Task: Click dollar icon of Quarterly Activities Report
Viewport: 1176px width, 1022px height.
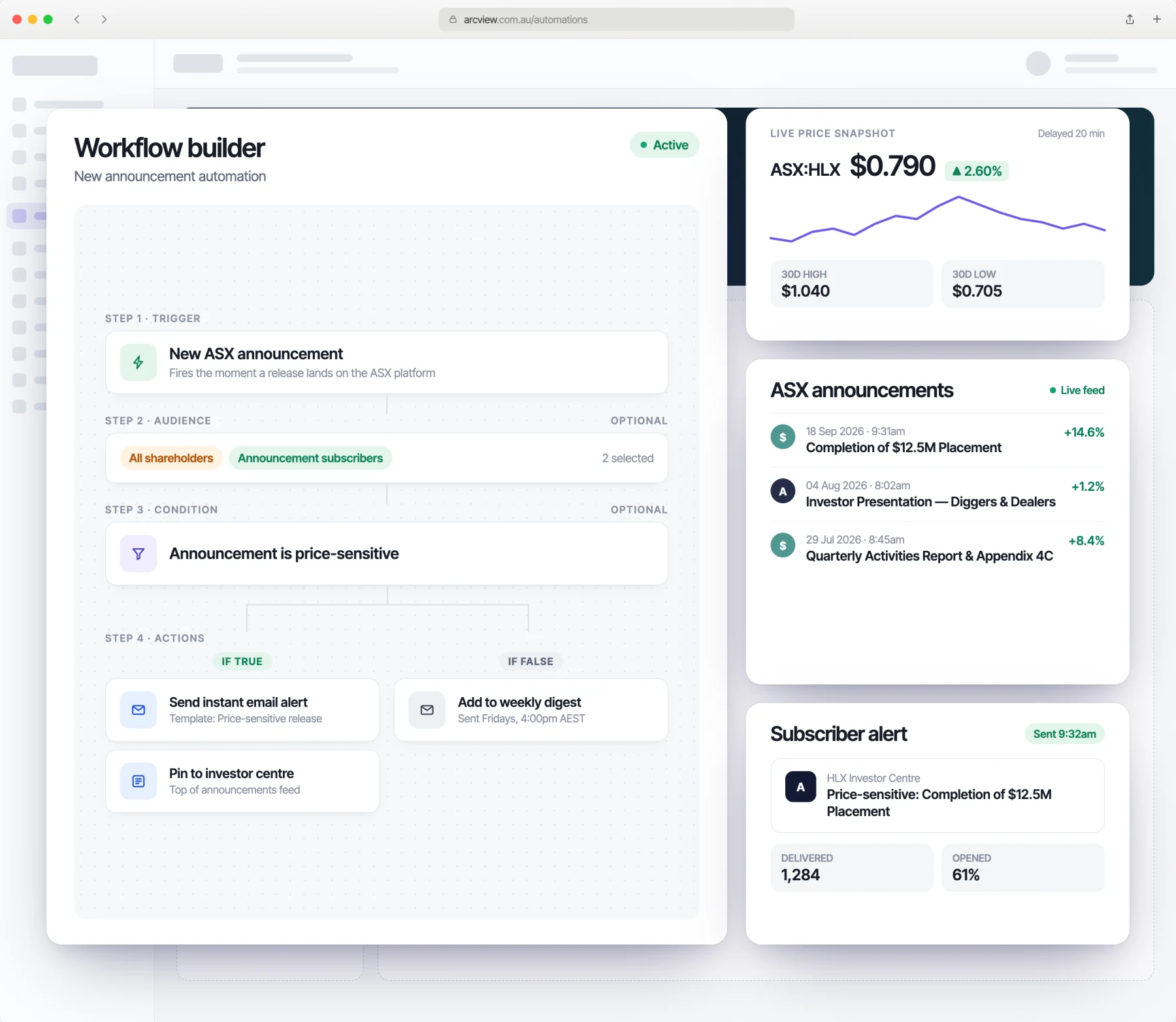Action: tap(783, 546)
